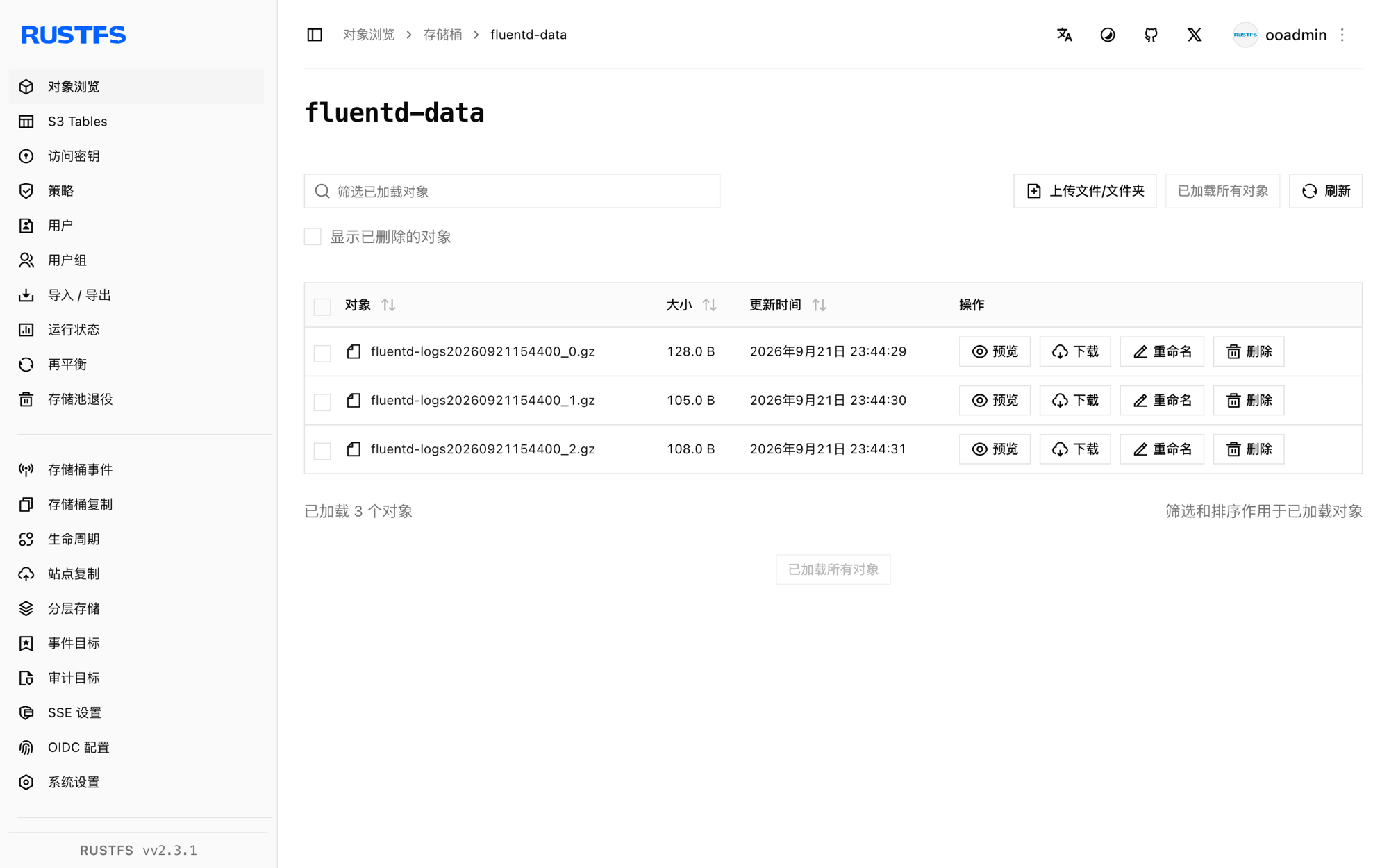Click the upload file/folder button
The image size is (1389, 868).
pyautogui.click(x=1085, y=191)
